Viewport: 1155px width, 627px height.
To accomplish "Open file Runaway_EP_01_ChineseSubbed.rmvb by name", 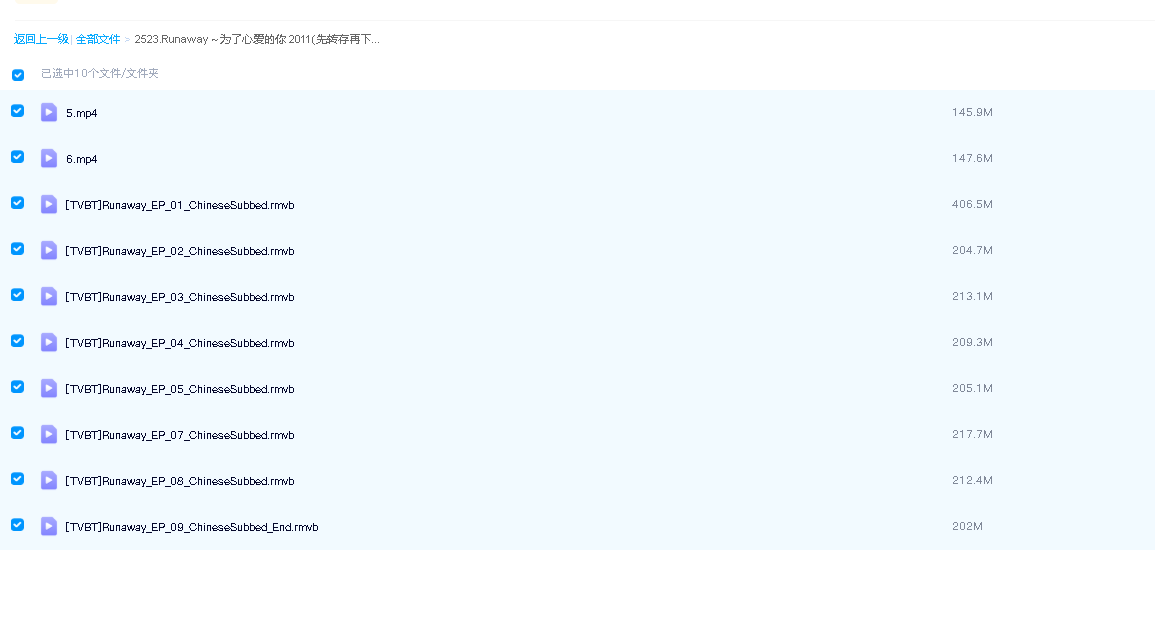I will 180,205.
